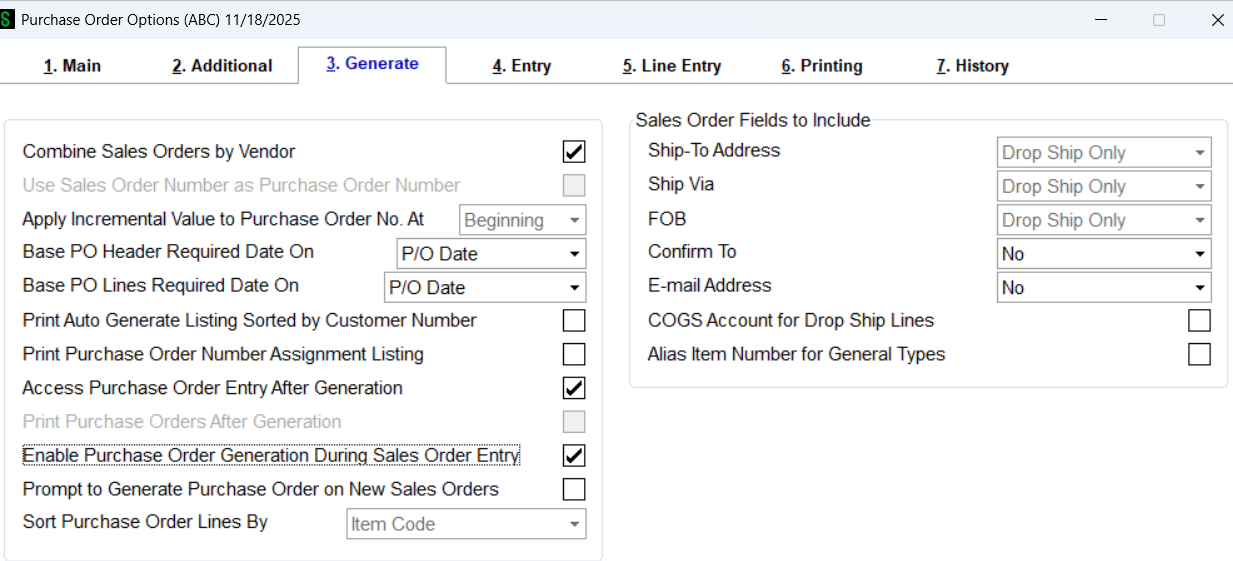
Task: Open the Sort Purchase Order Lines By dropdown
Action: [467, 524]
